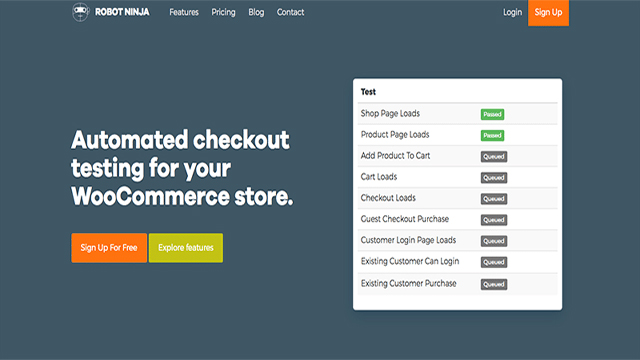Click the Automated checkout testing headline

[182, 168]
